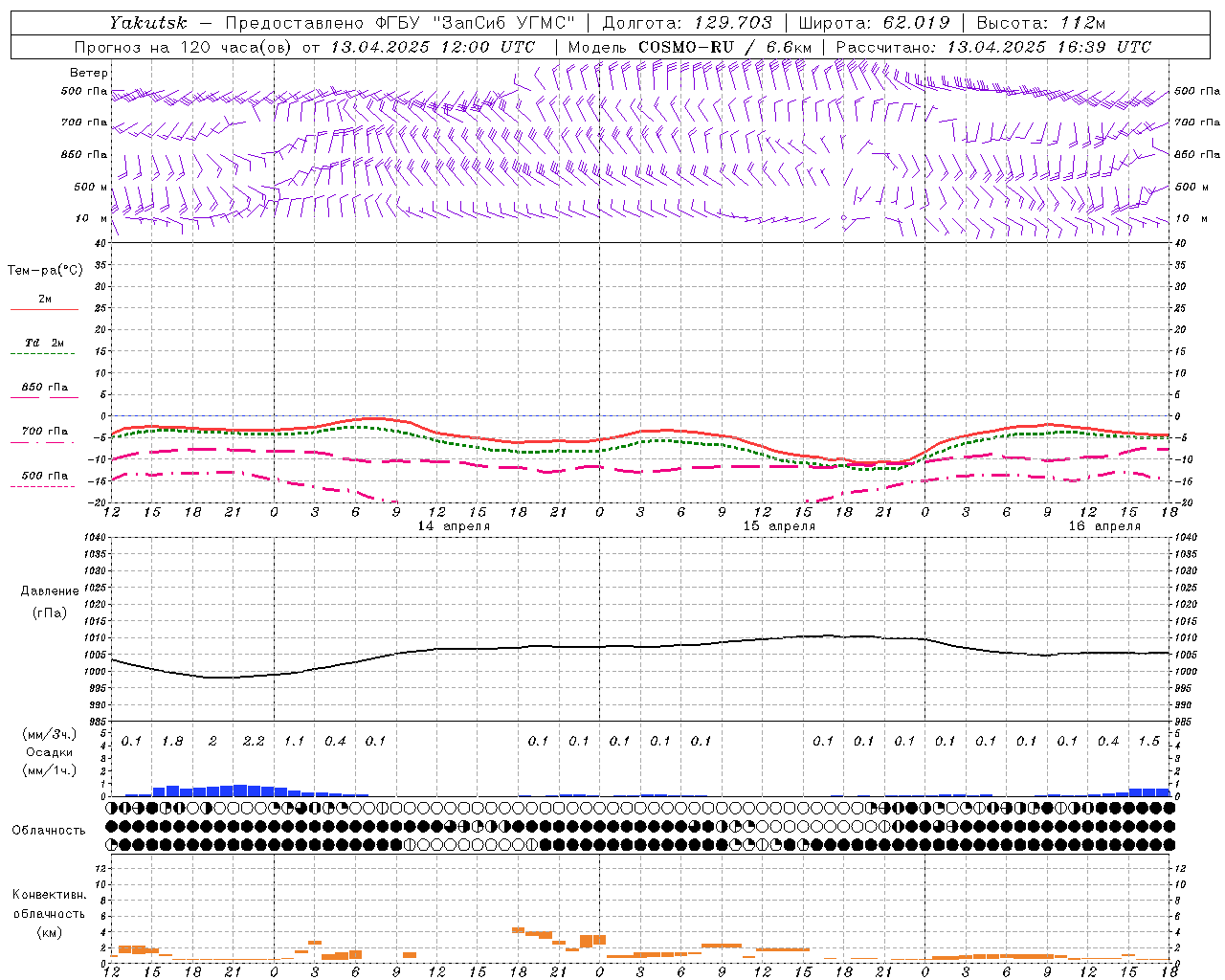Click the longitude value "Долгота: 129.703"
This screenshot has height=980, width=1225.
[x=686, y=23]
